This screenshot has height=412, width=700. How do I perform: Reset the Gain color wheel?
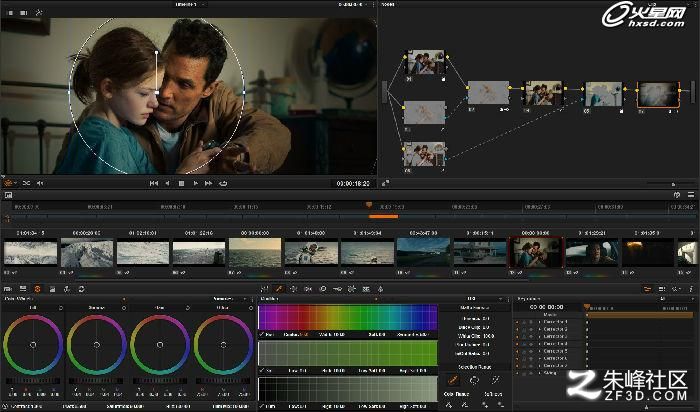click(x=188, y=308)
